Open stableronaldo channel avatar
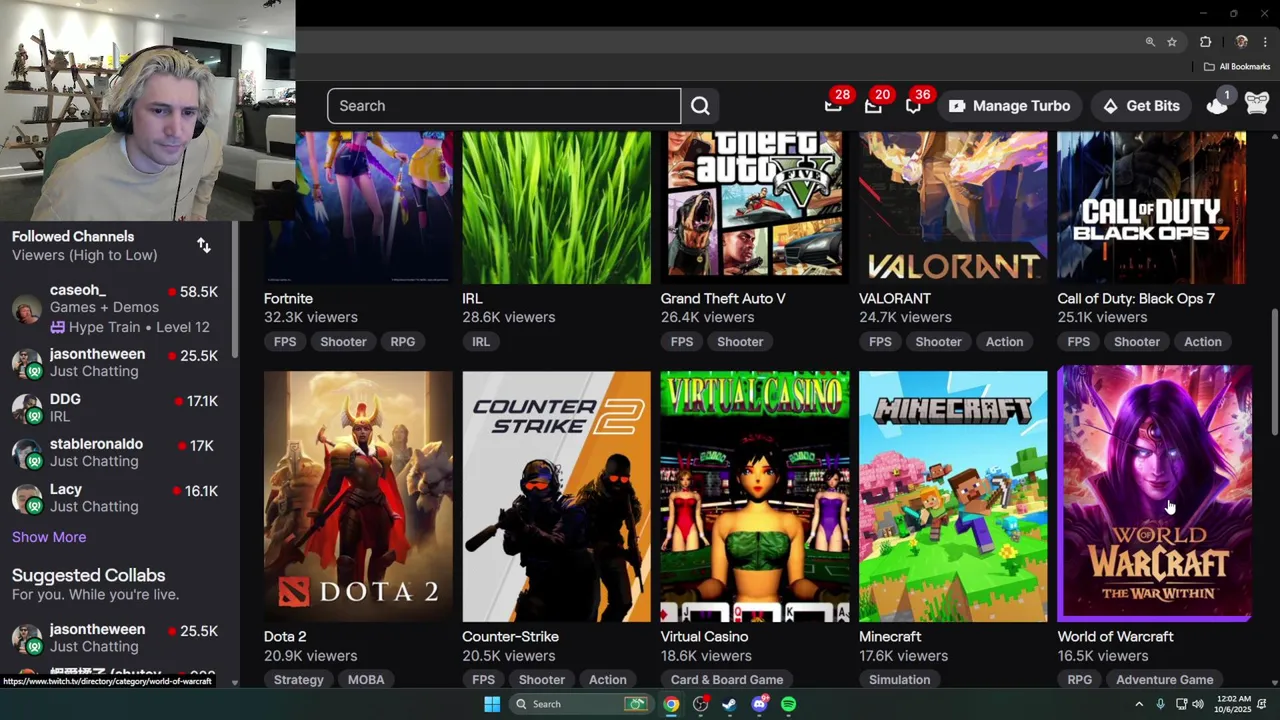 pyautogui.click(x=27, y=453)
